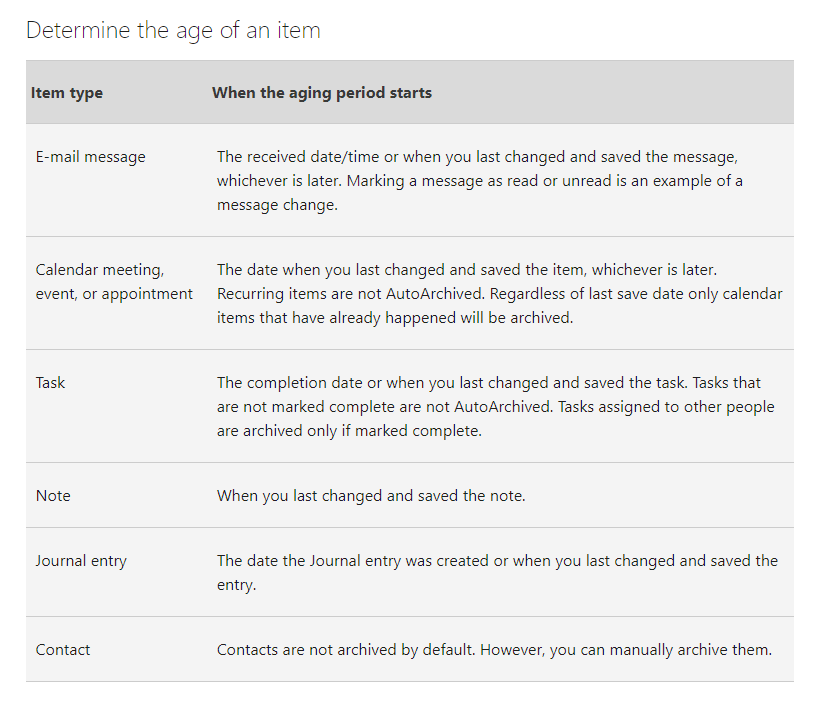Click 'When you last changed and saved the note' text

[x=371, y=495]
